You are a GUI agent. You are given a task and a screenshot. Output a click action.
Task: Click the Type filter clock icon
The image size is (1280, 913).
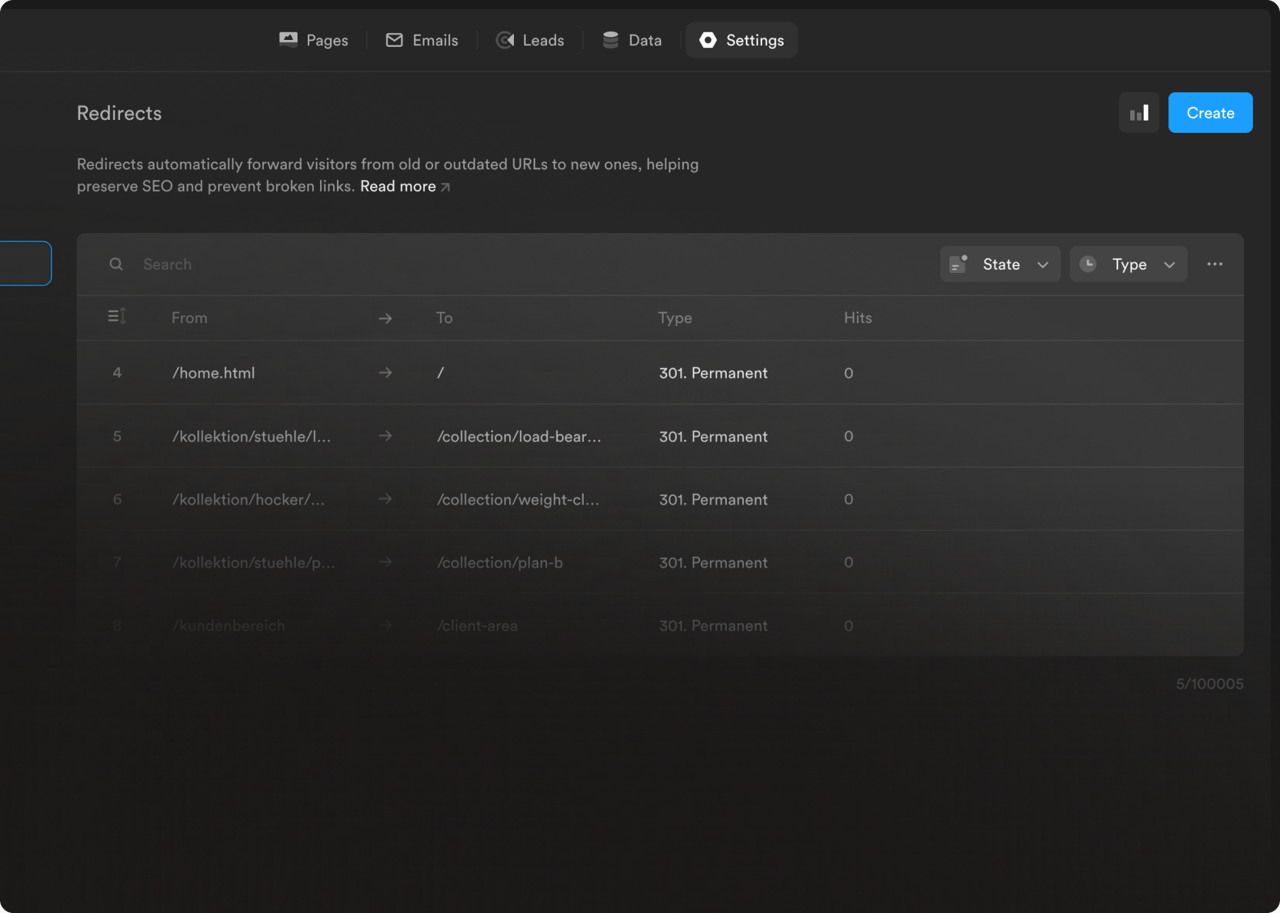point(1088,264)
